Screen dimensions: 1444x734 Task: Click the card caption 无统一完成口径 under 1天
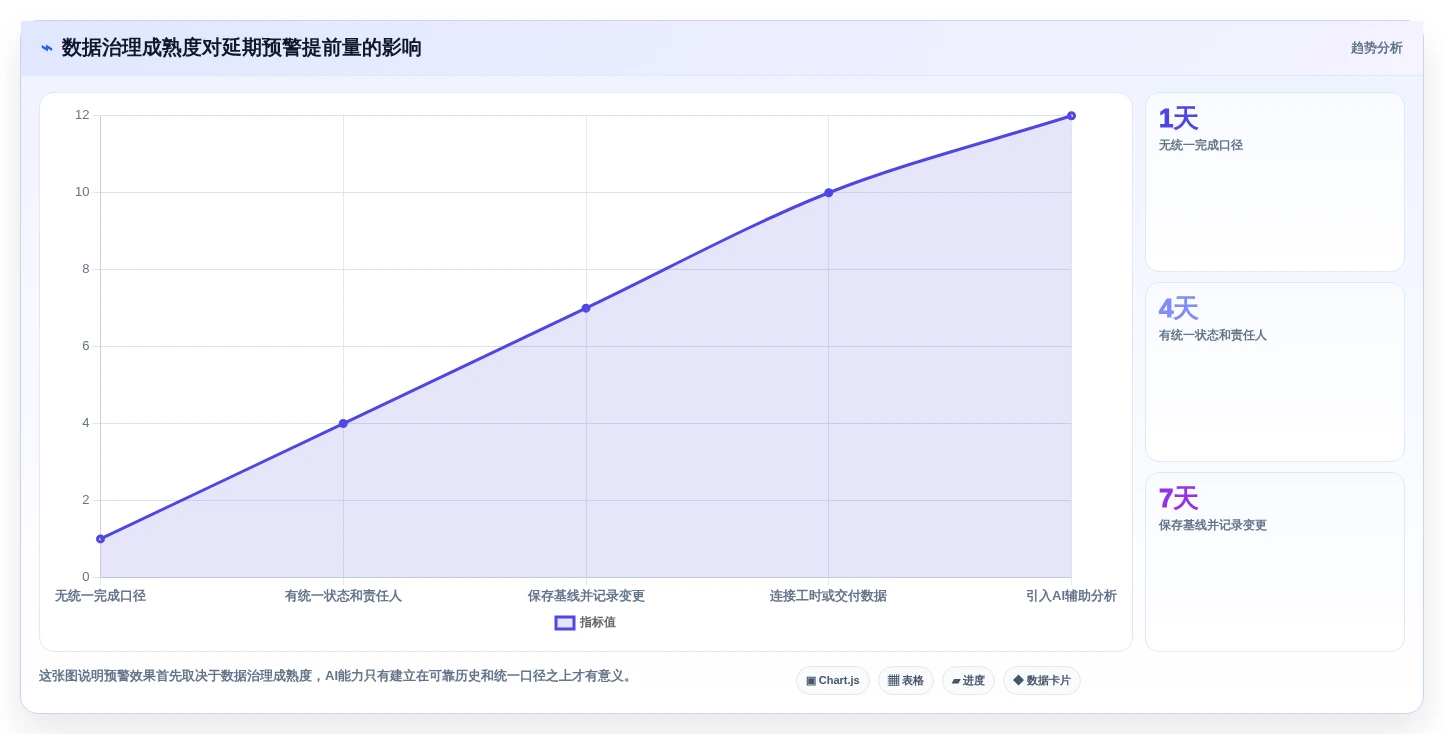(x=1201, y=145)
